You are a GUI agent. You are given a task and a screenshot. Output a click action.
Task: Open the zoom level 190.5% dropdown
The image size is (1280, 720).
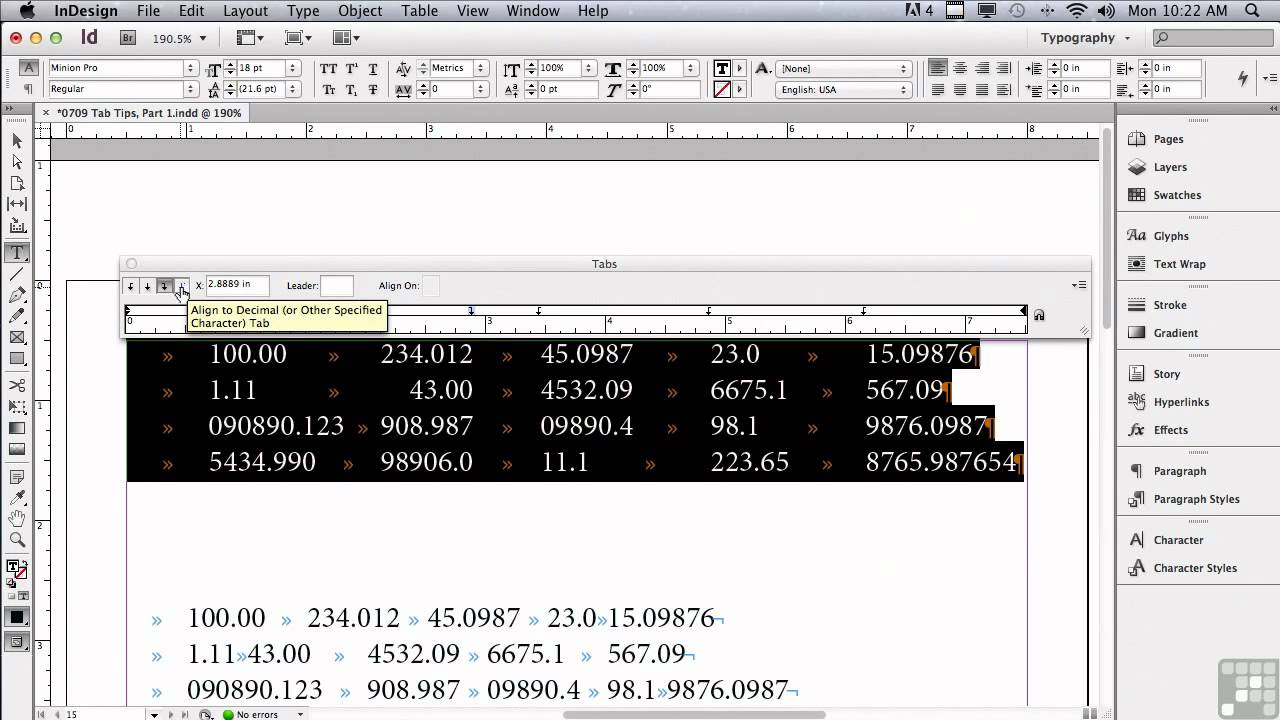point(203,38)
